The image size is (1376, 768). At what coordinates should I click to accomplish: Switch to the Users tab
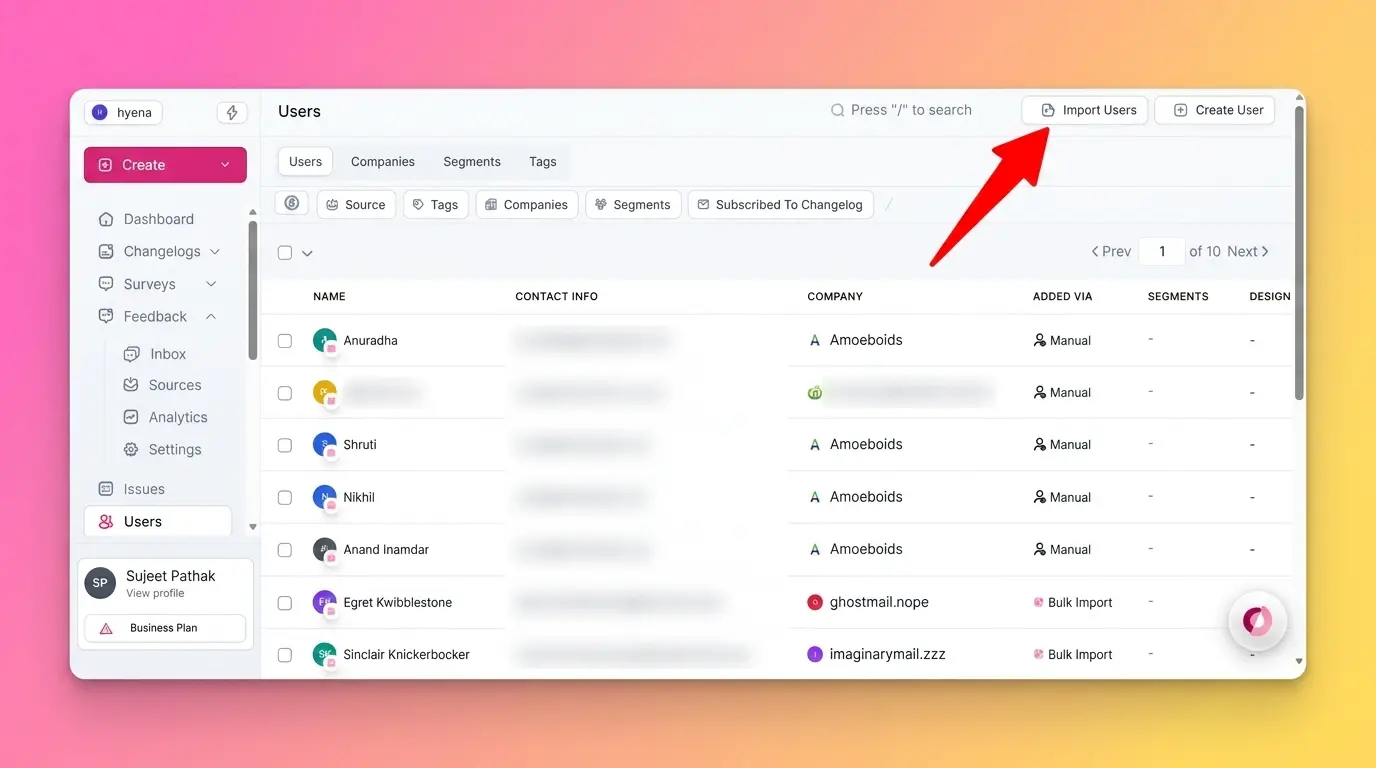click(305, 161)
